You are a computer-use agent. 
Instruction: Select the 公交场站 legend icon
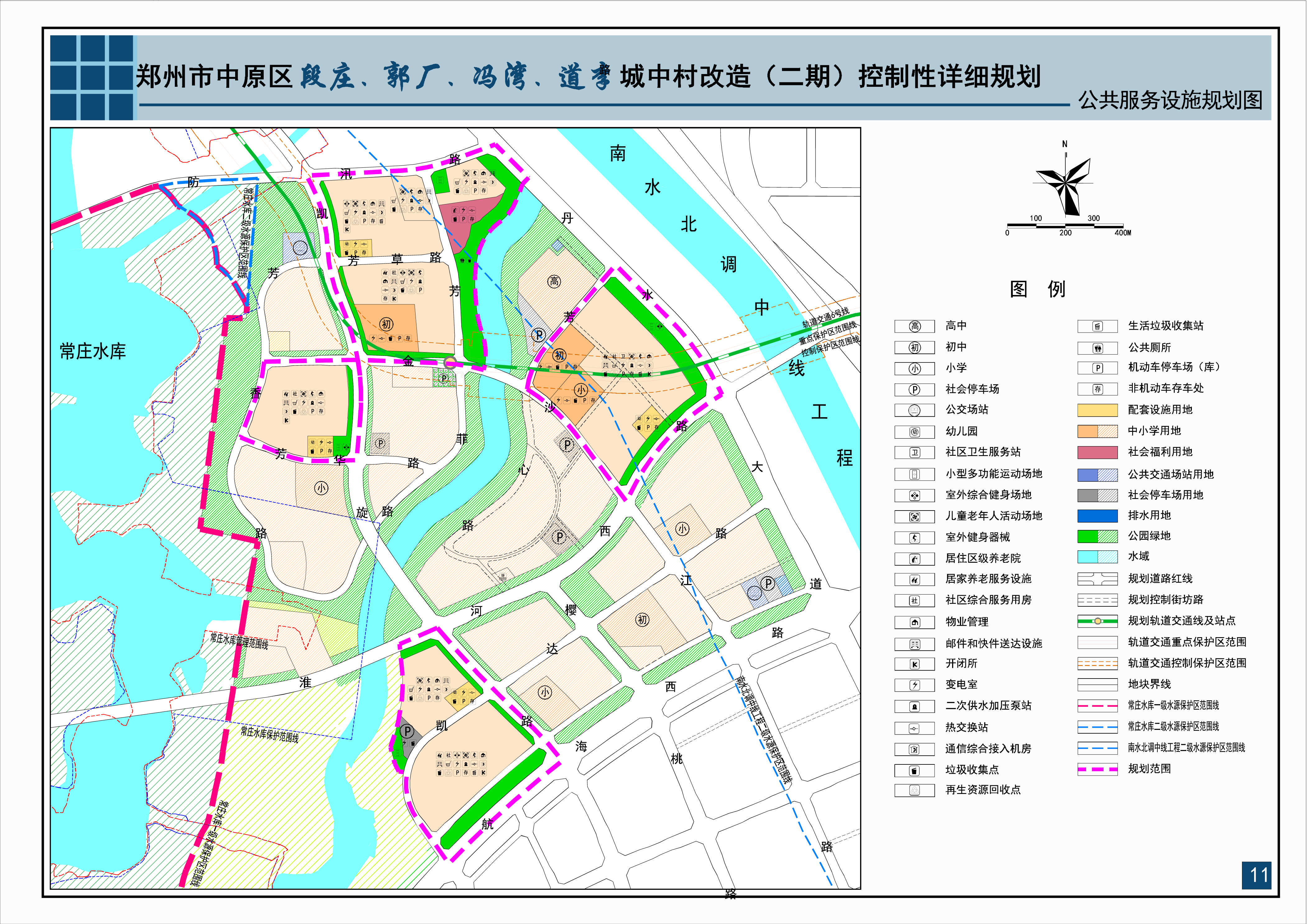pos(915,410)
